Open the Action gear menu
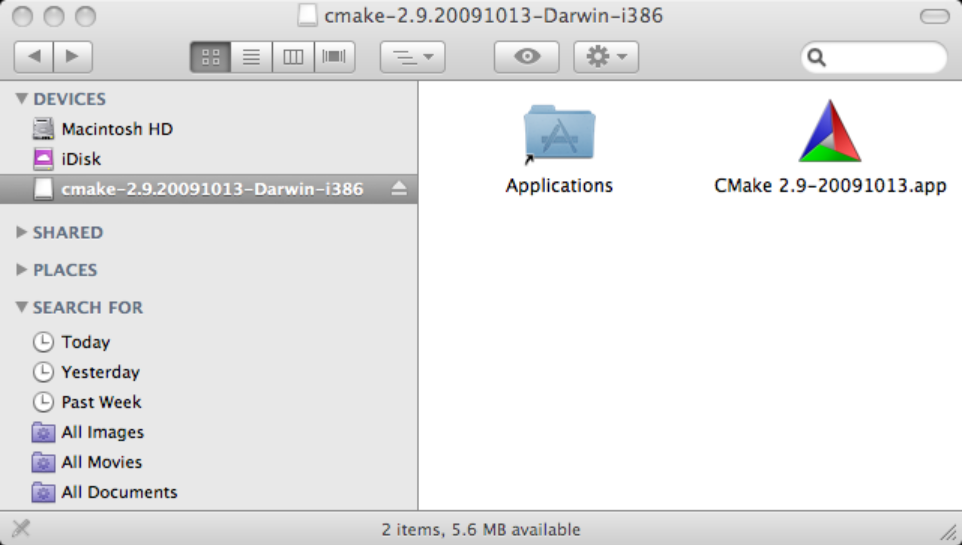The width and height of the screenshot is (962, 545). point(606,57)
